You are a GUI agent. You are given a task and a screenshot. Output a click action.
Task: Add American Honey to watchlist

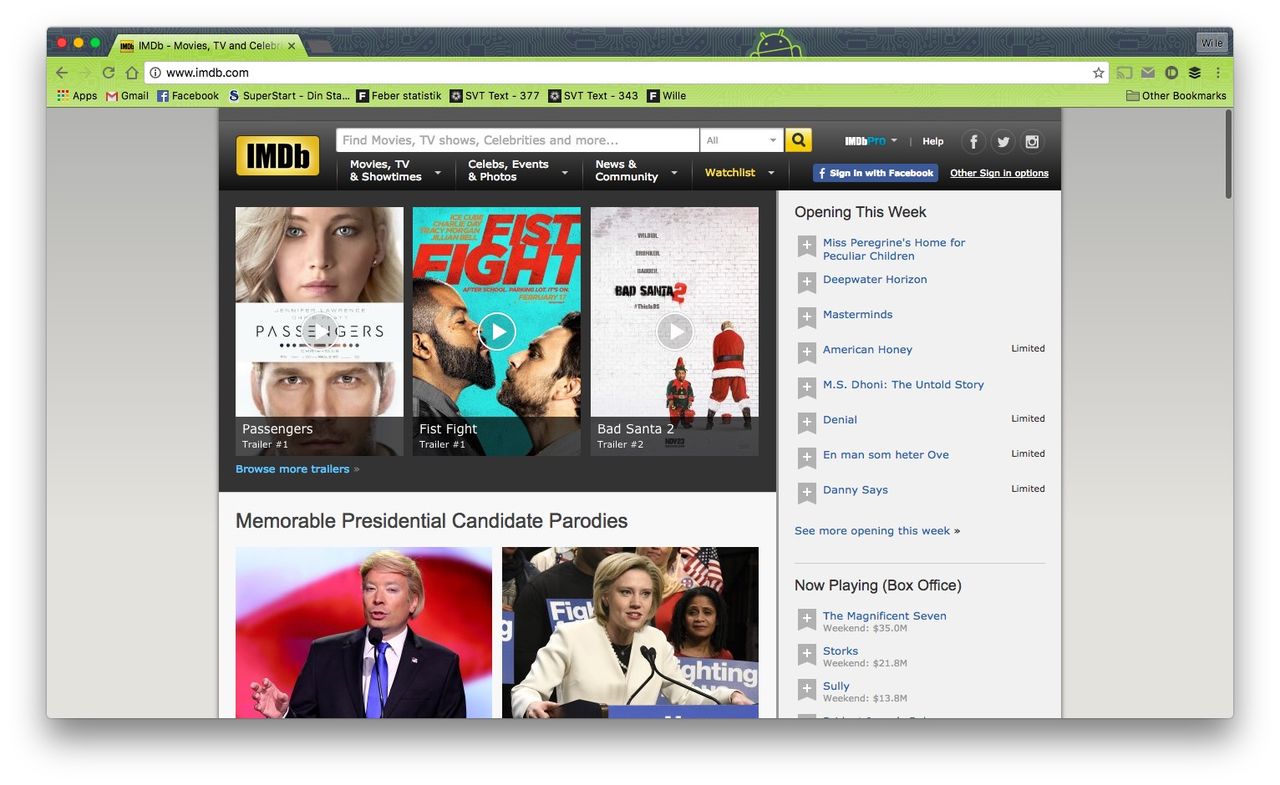click(x=807, y=352)
